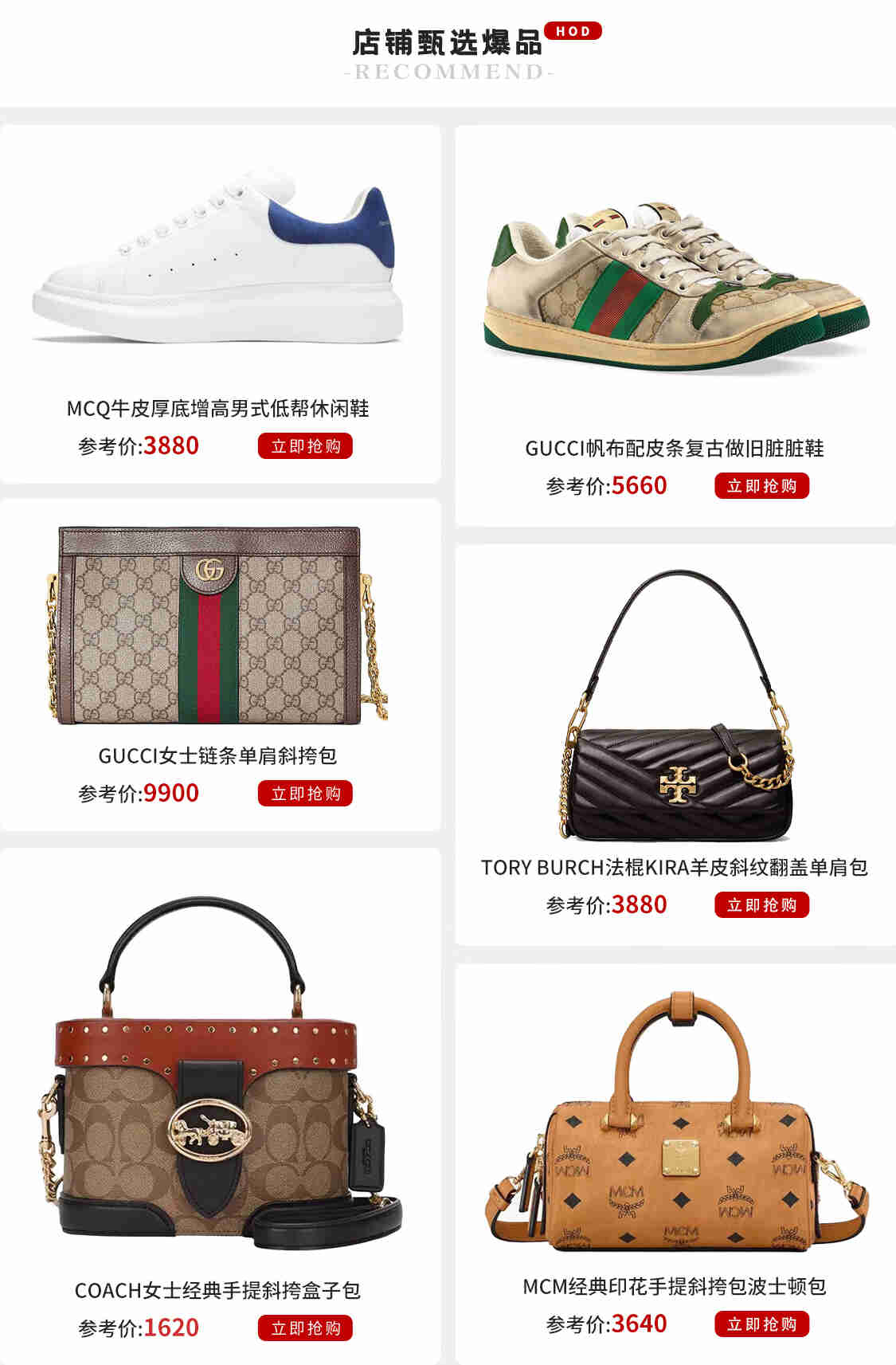Click 立即抢购 for GUCCI sneaker at 5660
Screen dimensions: 896x1365
click(761, 486)
